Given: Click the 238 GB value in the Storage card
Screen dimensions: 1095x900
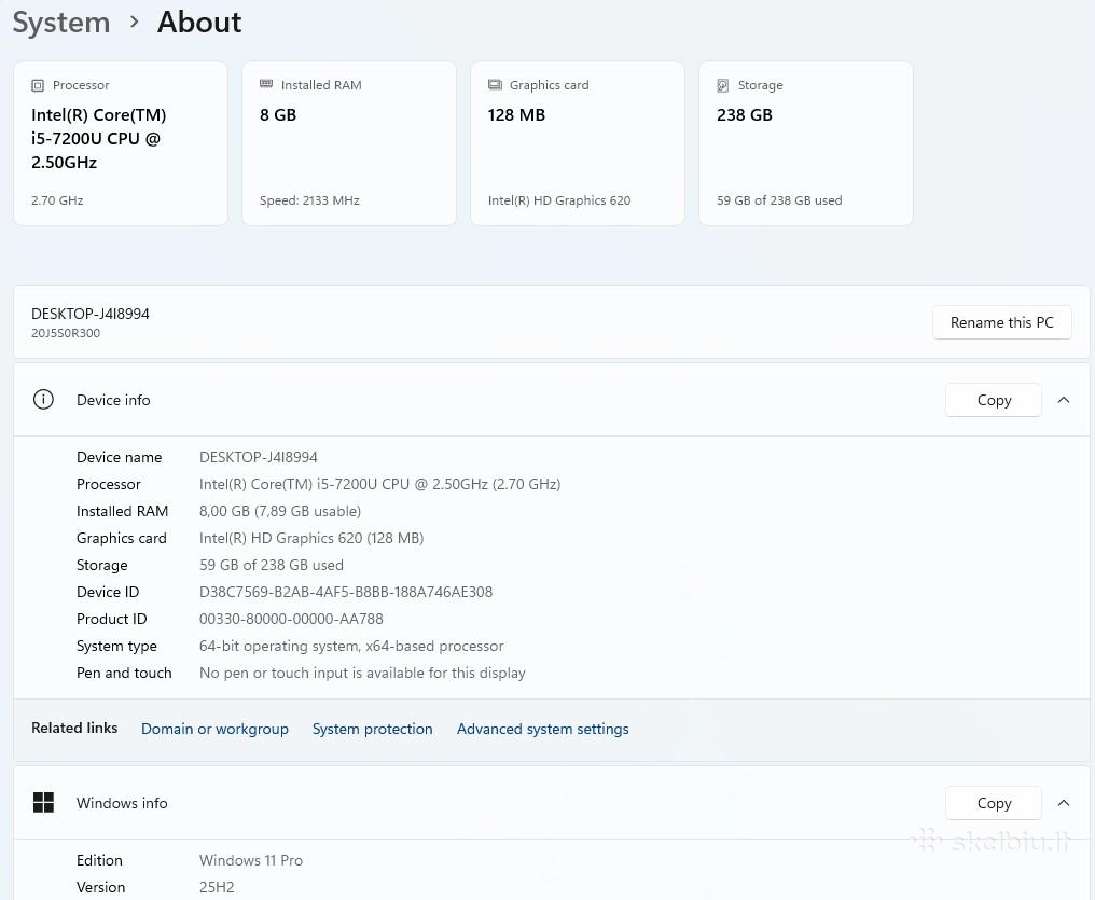Looking at the screenshot, I should (x=744, y=115).
